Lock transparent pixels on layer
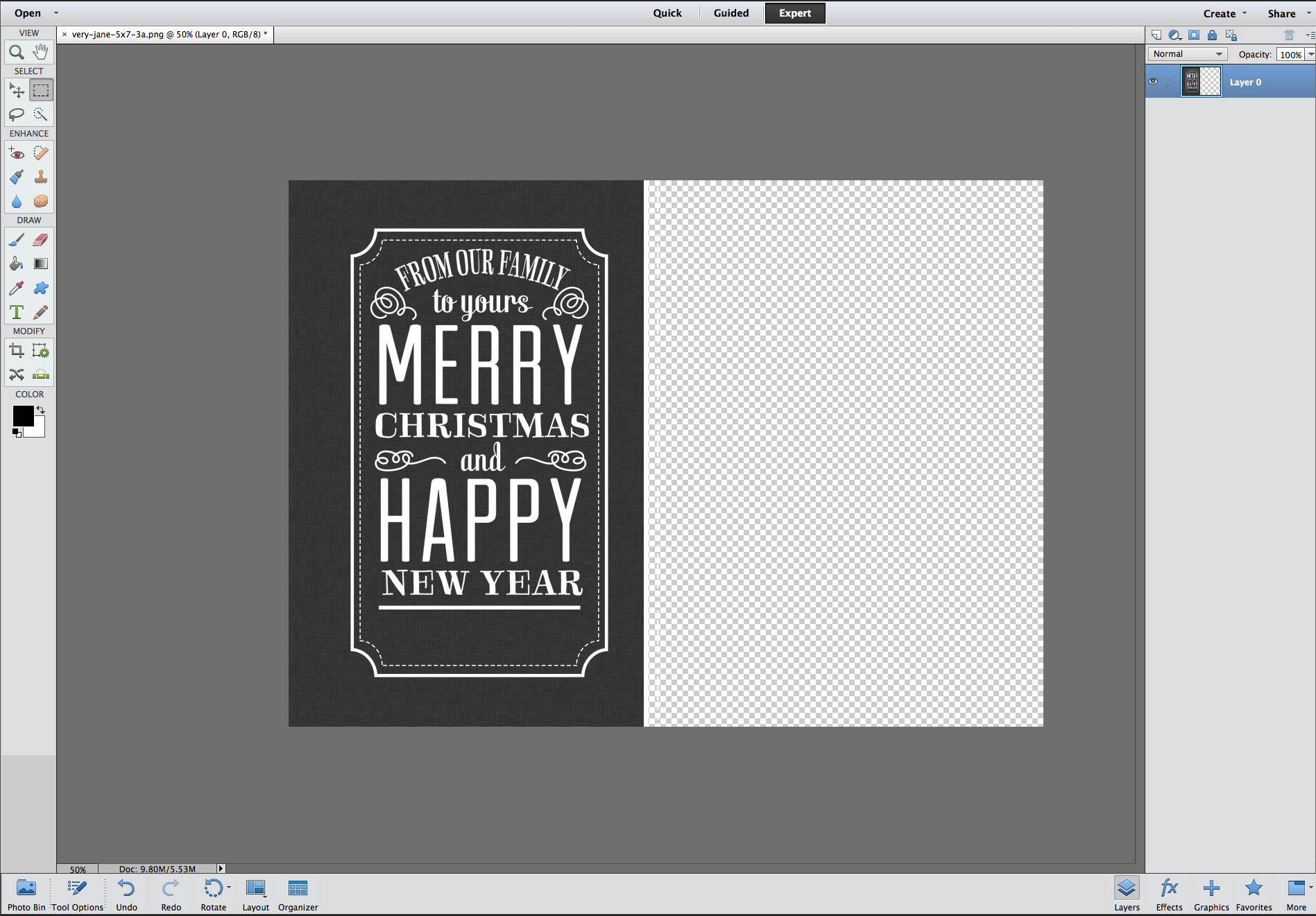The image size is (1316, 916). pyautogui.click(x=1231, y=35)
